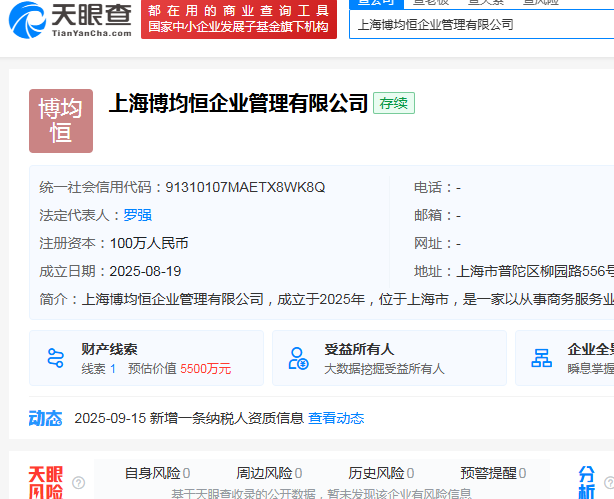Click 大数据挖掘受益所有人 subtitle
The width and height of the screenshot is (614, 499).
pos(384,369)
